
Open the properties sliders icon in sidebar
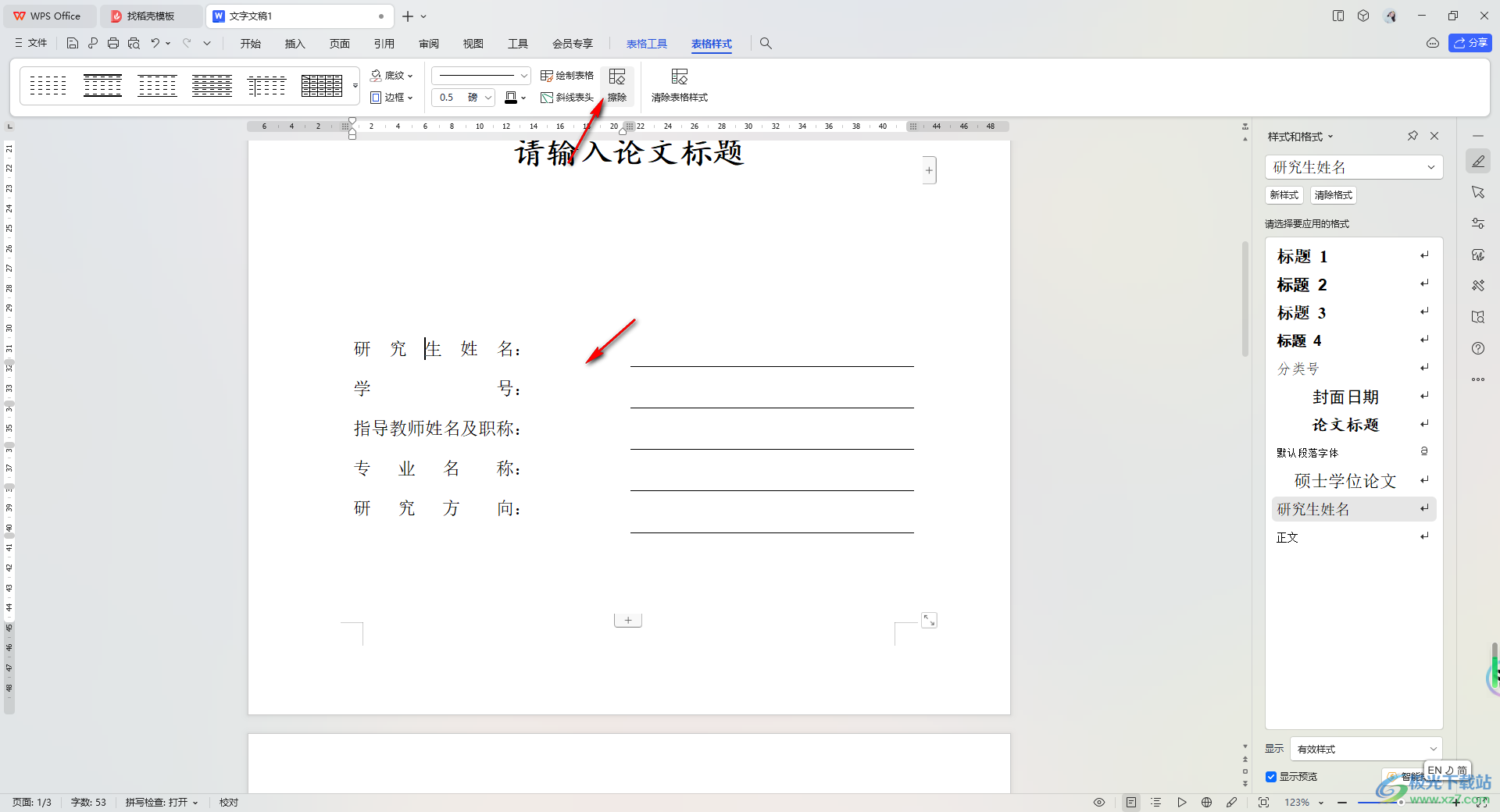click(1478, 223)
